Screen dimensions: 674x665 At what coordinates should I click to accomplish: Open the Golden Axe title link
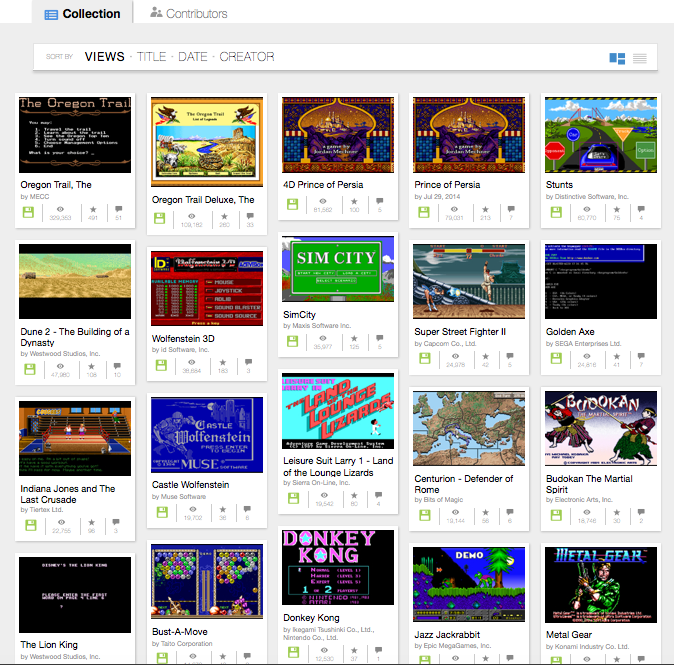pos(570,332)
